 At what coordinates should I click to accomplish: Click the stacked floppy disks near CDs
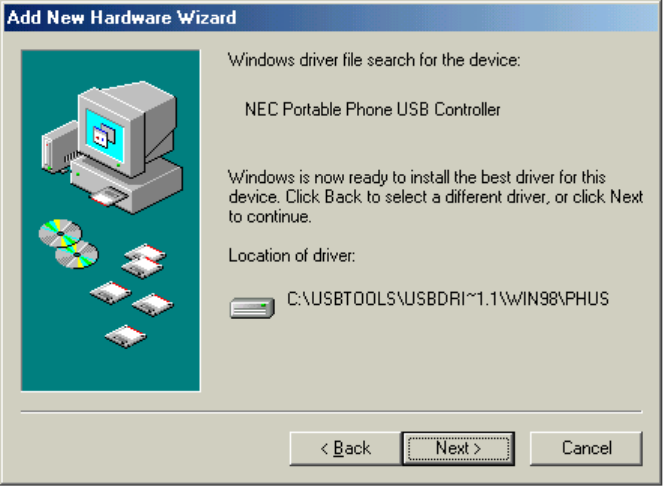[x=144, y=261]
